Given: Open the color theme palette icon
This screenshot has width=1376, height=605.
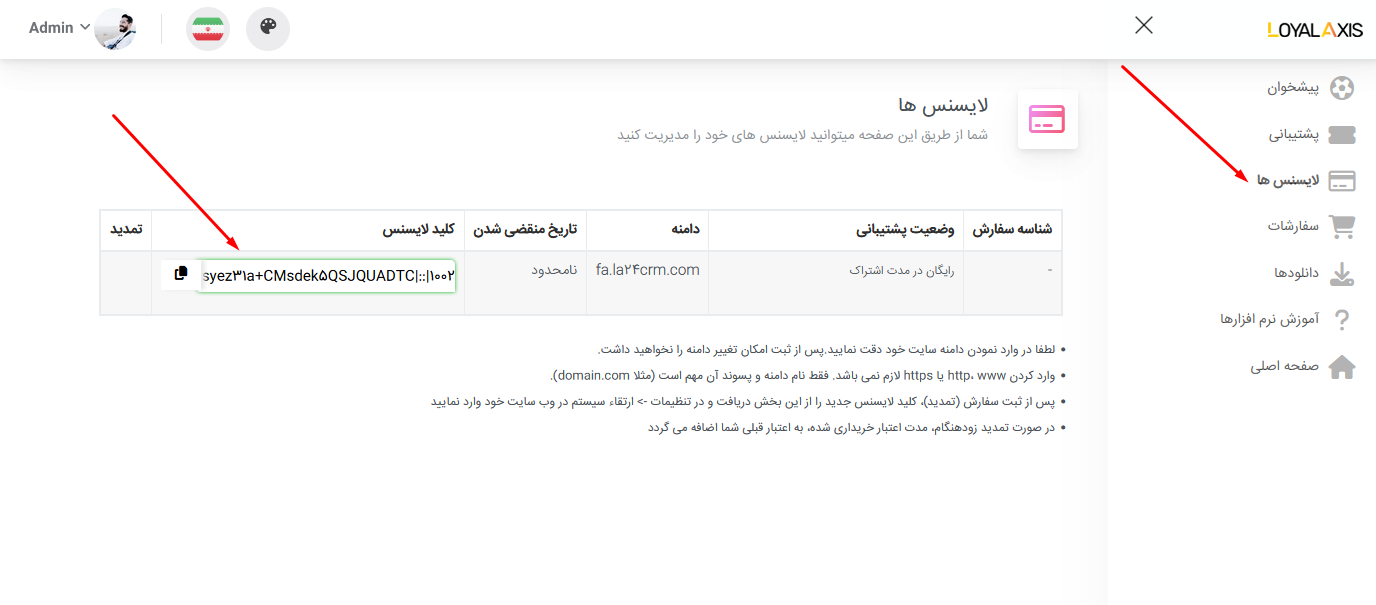Looking at the screenshot, I should click(x=268, y=28).
